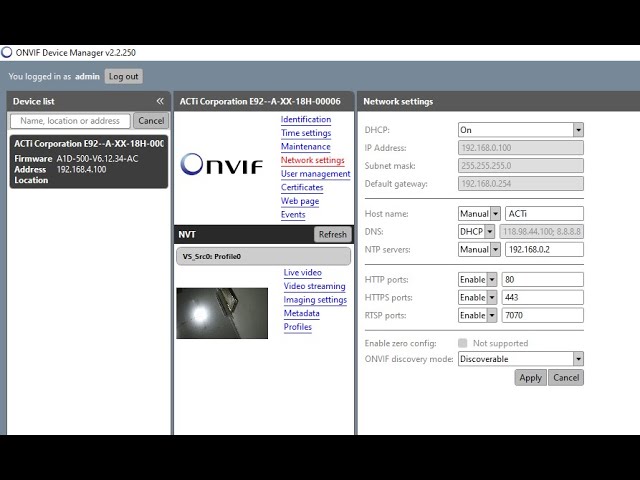Open NTP servers Manual dropdown

tap(479, 249)
